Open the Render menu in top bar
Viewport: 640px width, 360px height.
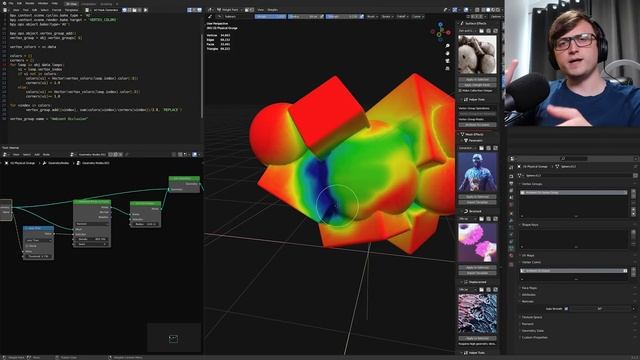pos(30,3)
